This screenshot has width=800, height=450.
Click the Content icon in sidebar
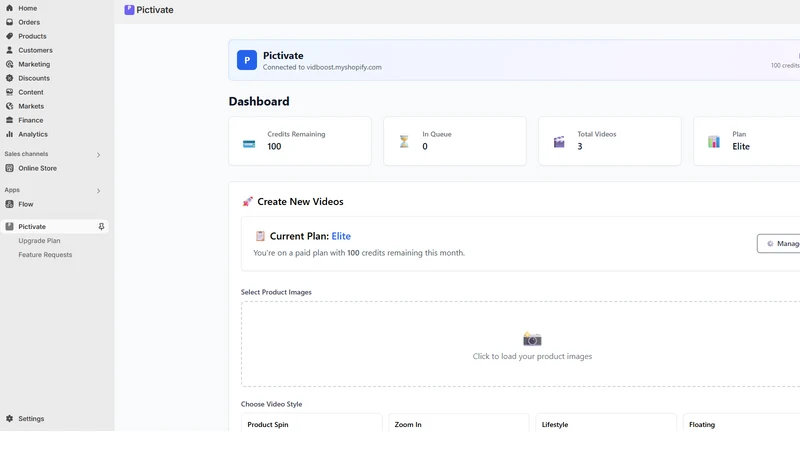coord(9,92)
